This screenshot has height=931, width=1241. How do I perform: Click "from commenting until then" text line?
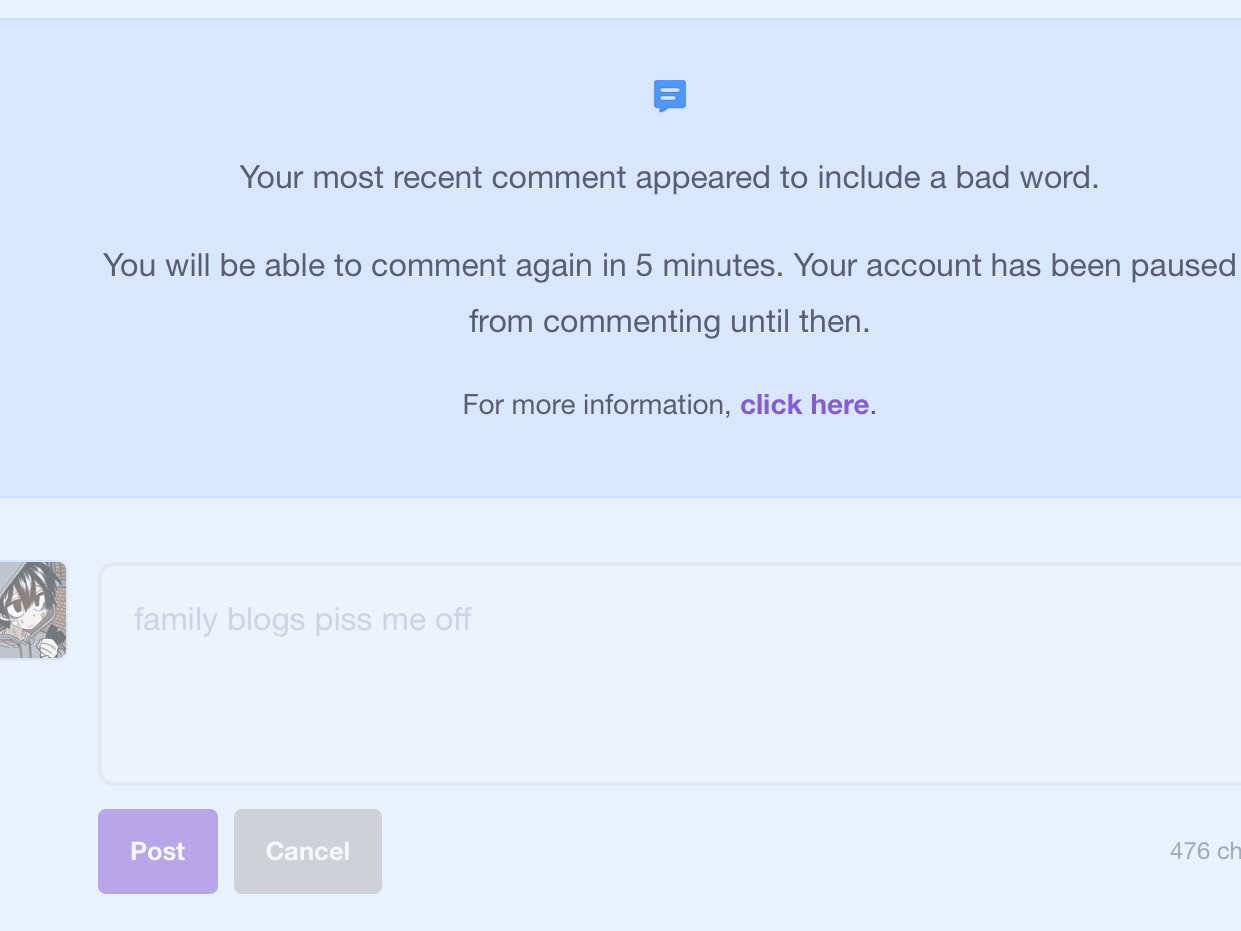coord(669,322)
